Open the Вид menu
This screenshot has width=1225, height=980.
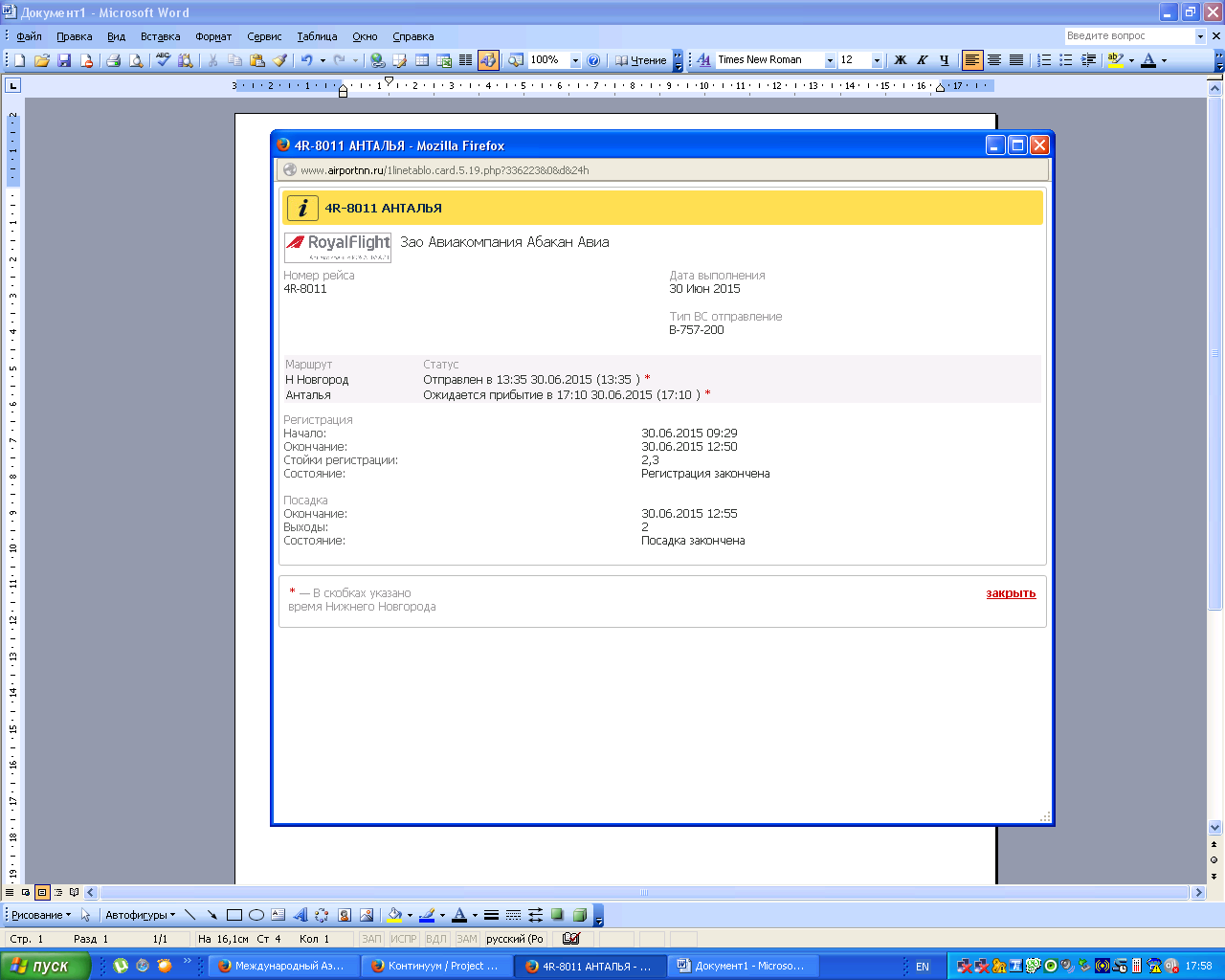[116, 36]
